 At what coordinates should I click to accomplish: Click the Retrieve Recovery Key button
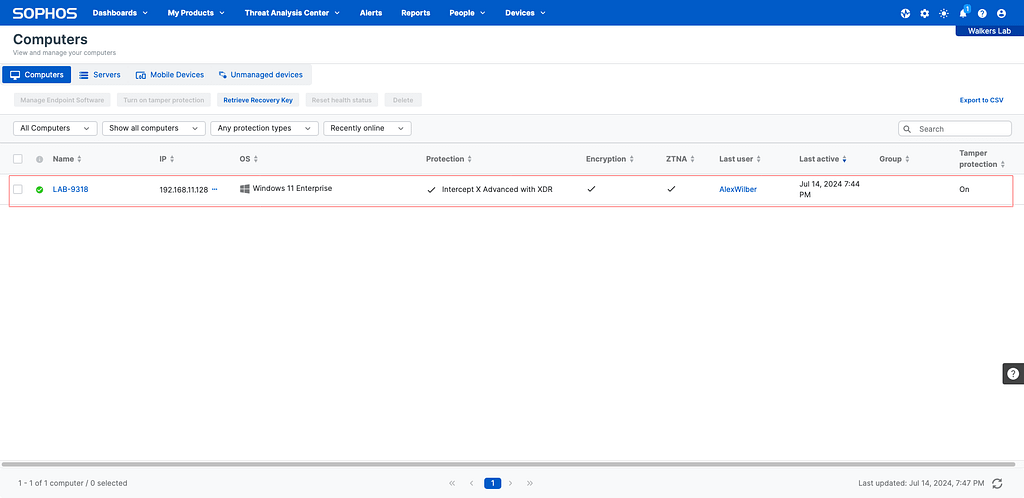[x=258, y=100]
